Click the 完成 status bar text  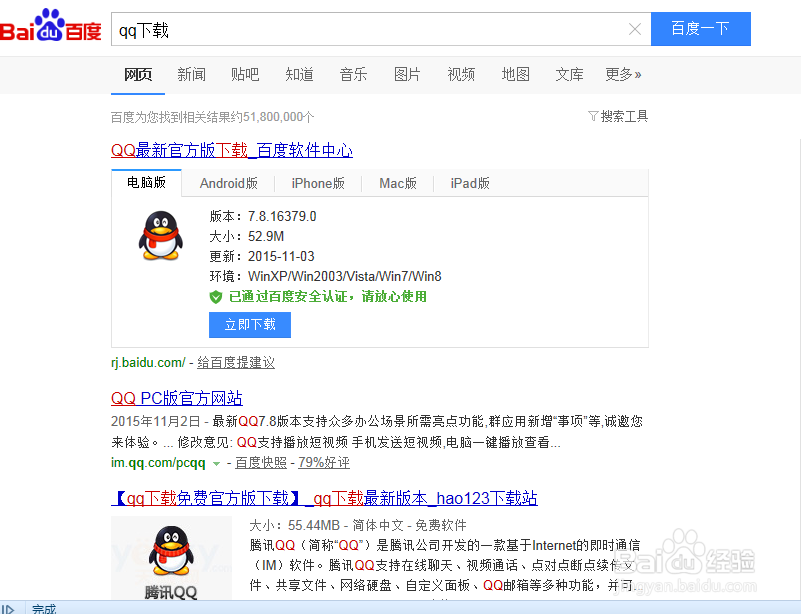click(x=44, y=608)
